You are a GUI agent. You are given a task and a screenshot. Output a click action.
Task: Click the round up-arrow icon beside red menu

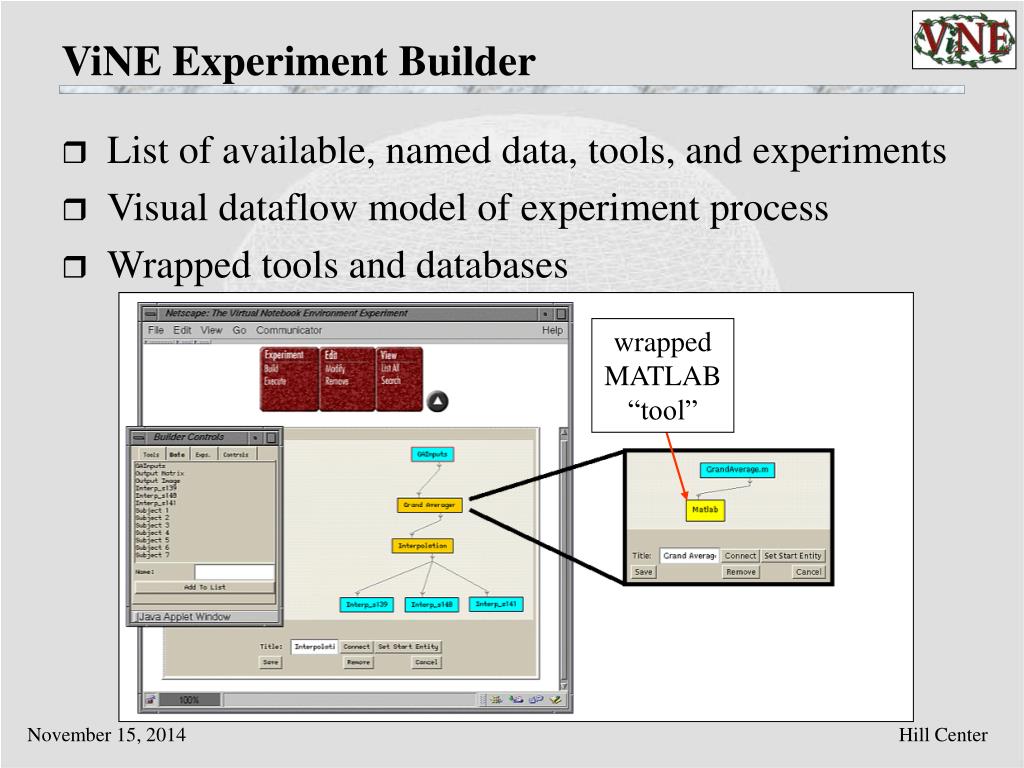pos(438,401)
